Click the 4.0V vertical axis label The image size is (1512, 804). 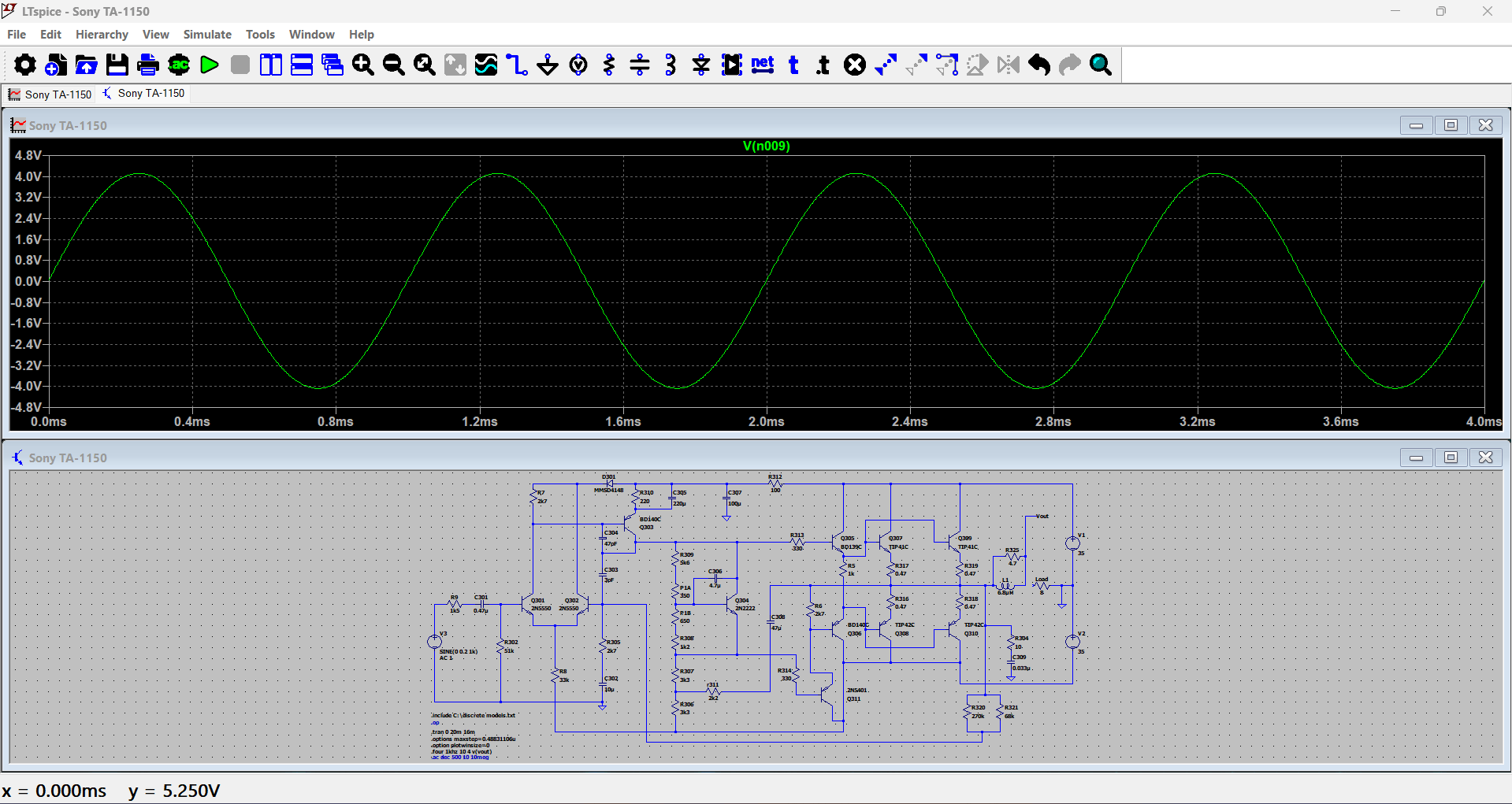(28, 176)
